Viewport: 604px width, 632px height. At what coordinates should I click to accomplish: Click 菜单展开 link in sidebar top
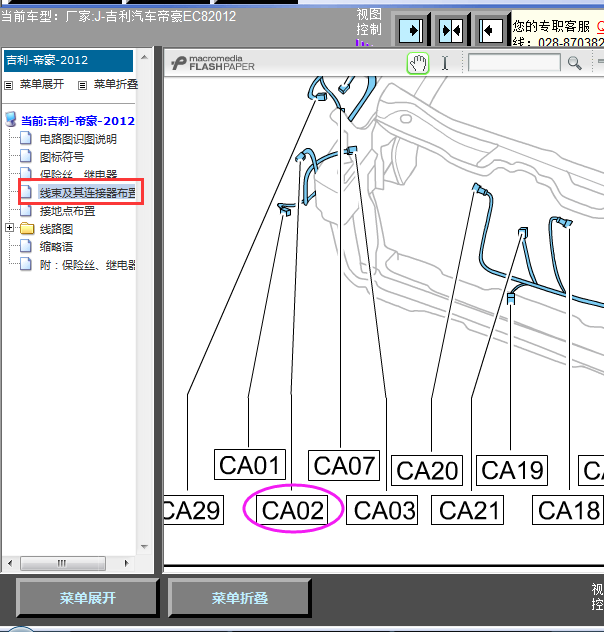42,84
